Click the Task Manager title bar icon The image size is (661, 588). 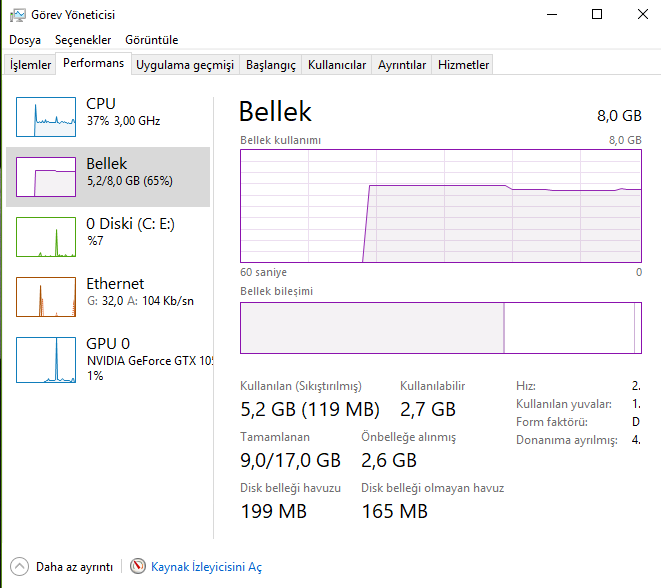click(x=18, y=15)
